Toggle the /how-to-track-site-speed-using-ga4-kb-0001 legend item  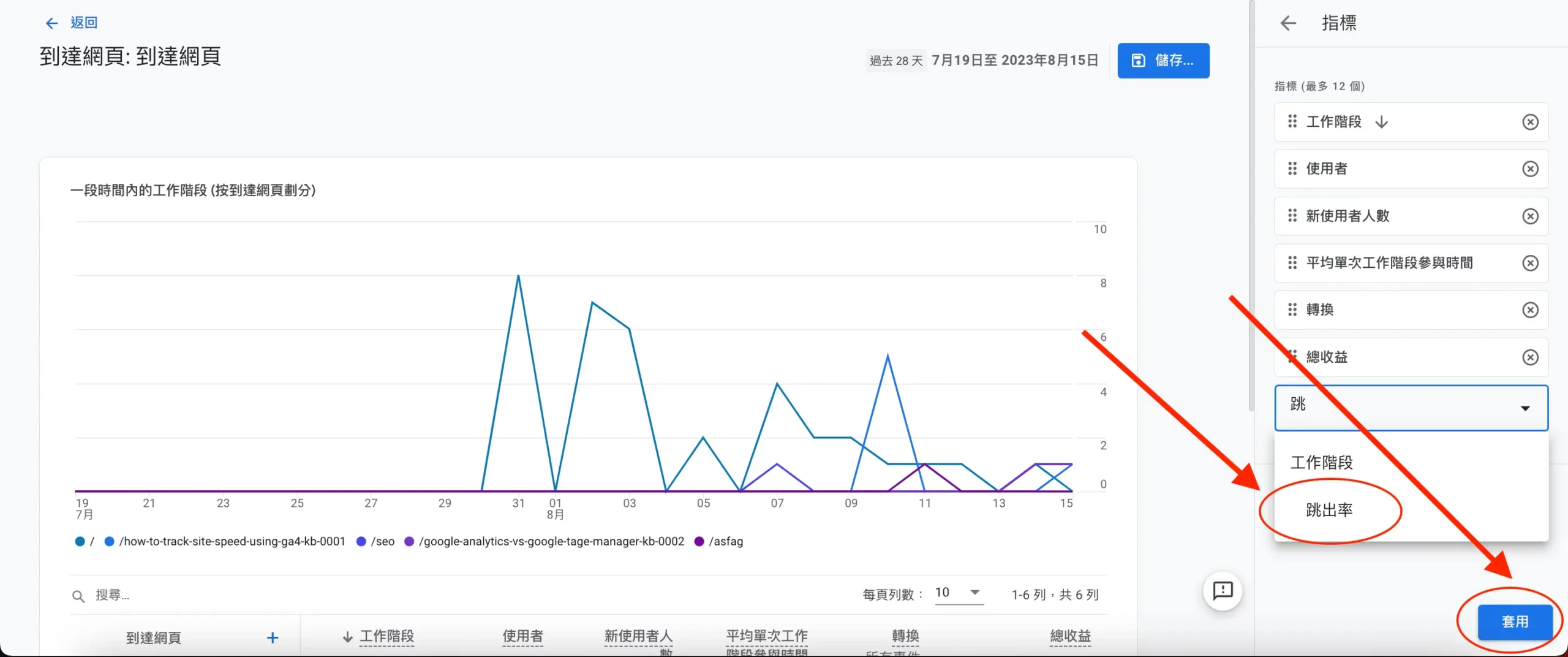[225, 542]
